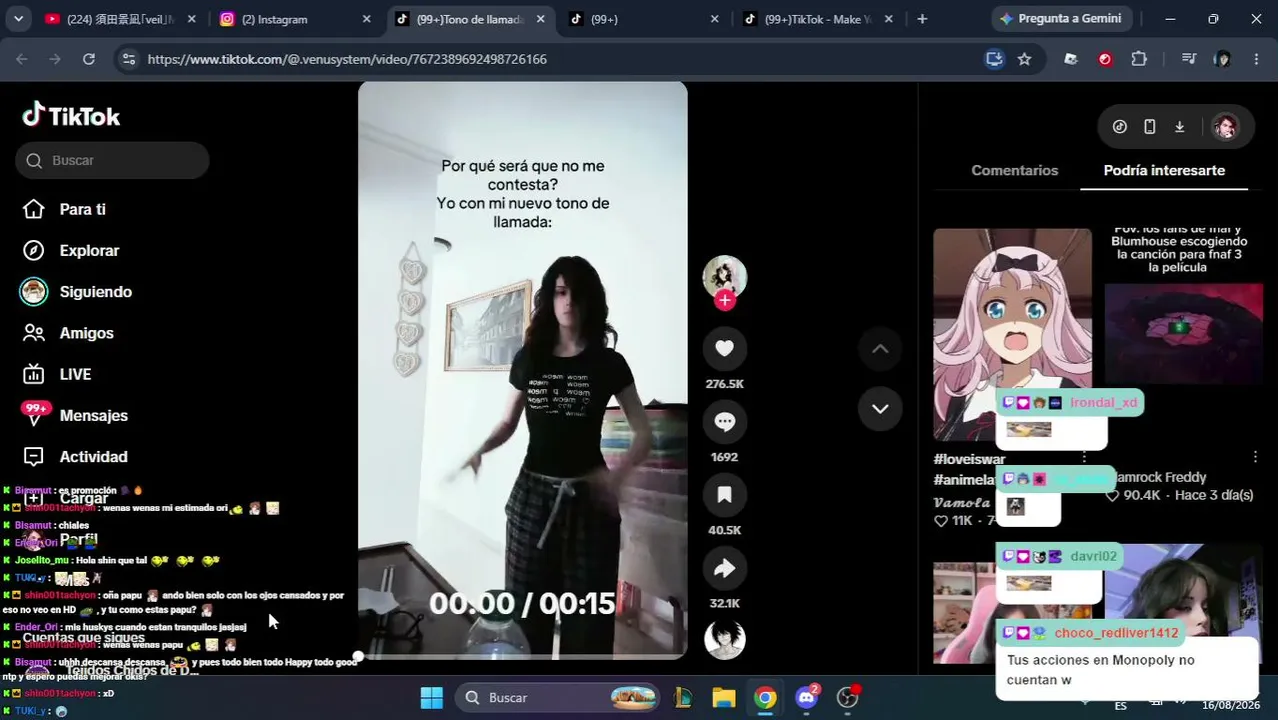Seek on the video progress bar
The image size is (1278, 720).
[522, 656]
